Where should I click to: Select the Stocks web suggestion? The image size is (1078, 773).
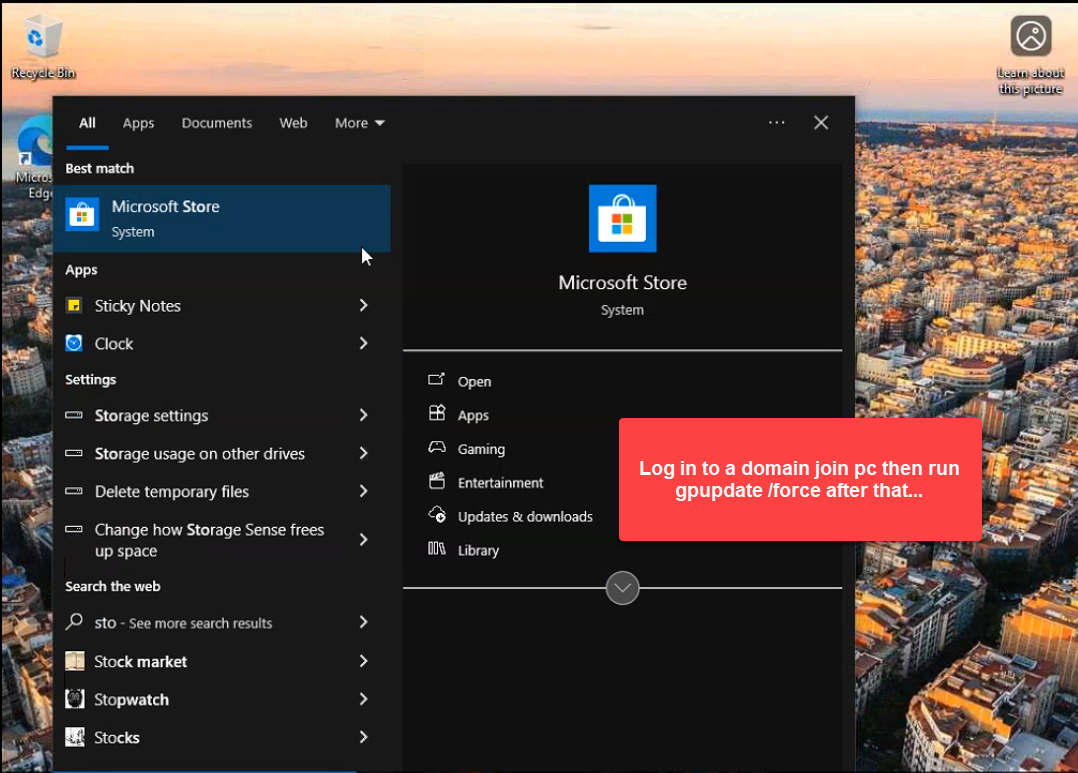pos(222,737)
